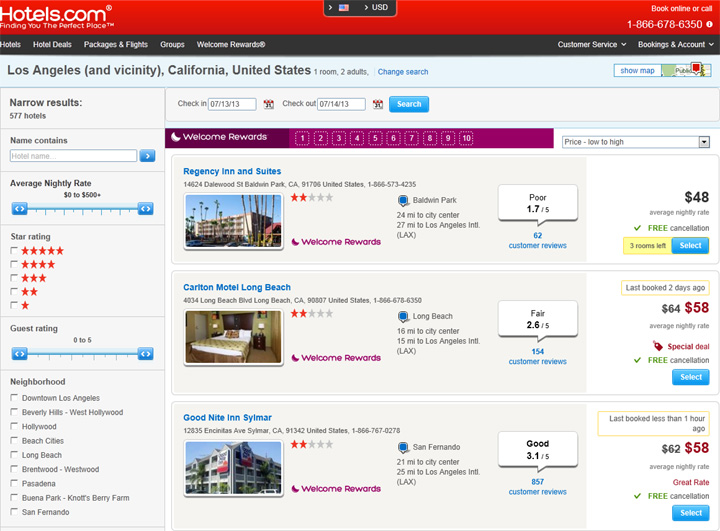
Task: Click the US flag country selector
Action: [x=344, y=7]
